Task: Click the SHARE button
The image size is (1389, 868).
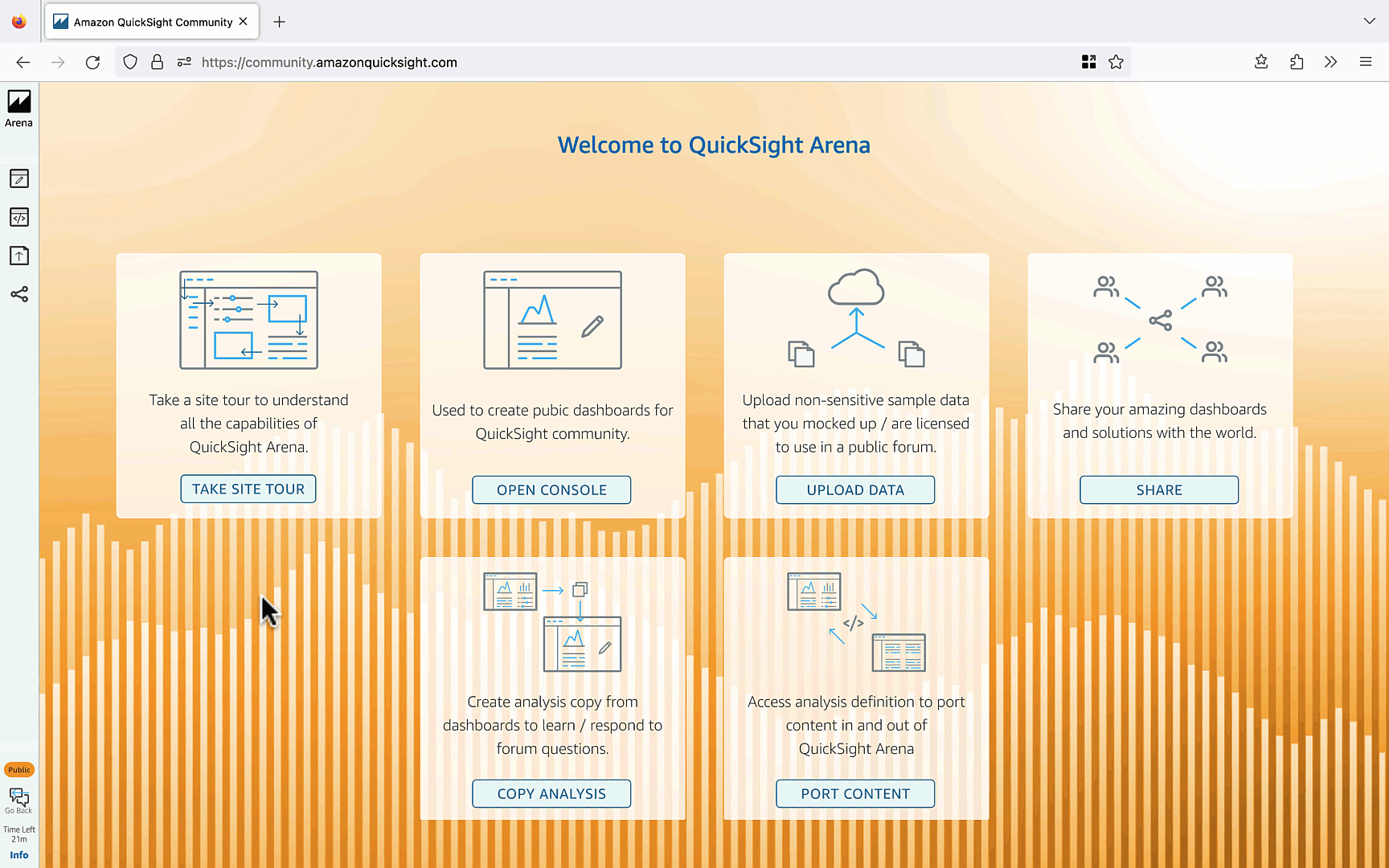Action: [x=1159, y=490]
